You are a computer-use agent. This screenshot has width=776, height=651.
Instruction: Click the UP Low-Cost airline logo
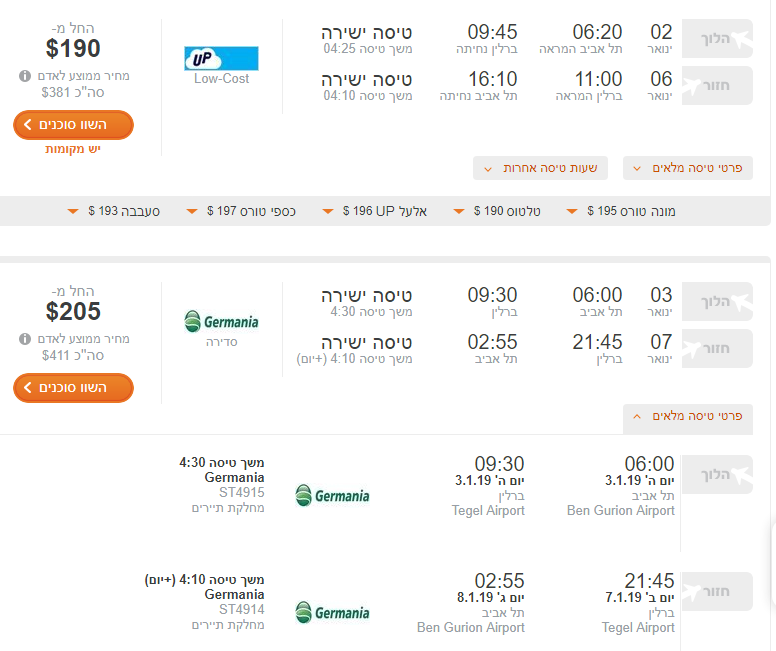(x=221, y=58)
